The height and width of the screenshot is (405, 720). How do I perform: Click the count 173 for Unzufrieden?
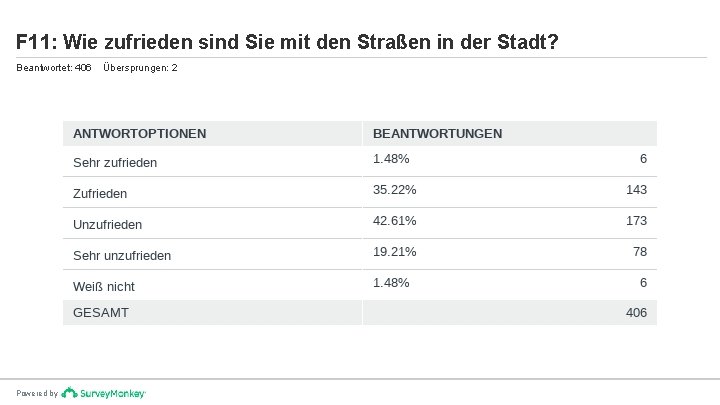click(x=636, y=221)
